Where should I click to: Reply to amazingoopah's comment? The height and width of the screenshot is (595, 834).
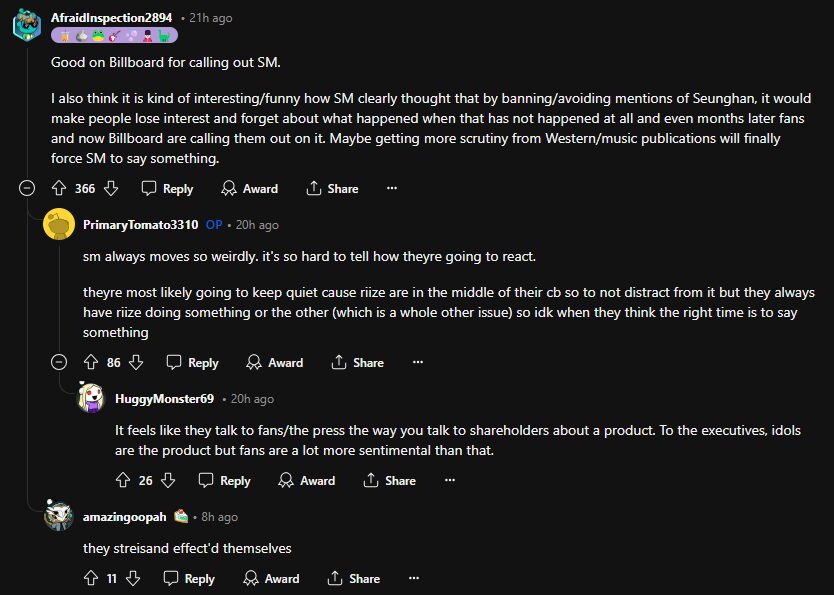[189, 578]
